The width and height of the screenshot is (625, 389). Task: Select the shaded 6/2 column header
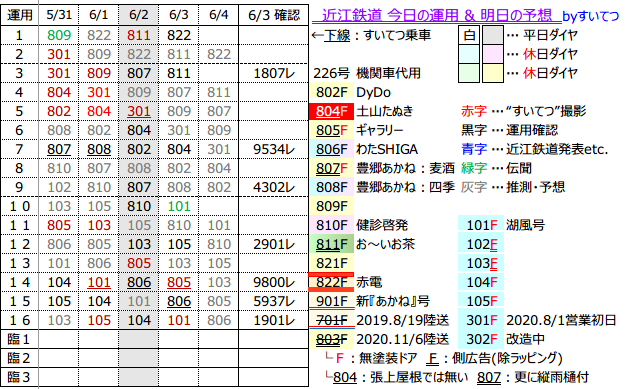click(x=138, y=15)
